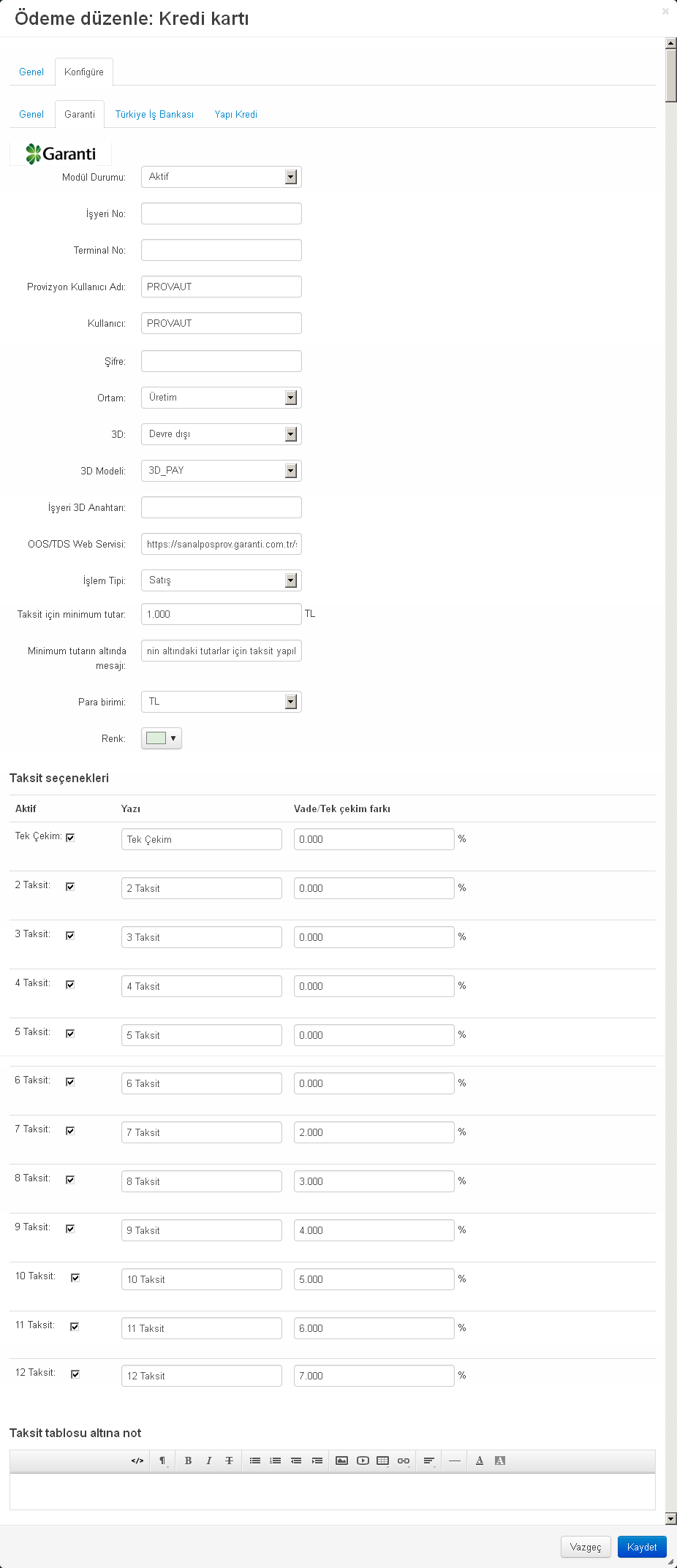Toggle the 6 Taksit checkbox

click(70, 1082)
